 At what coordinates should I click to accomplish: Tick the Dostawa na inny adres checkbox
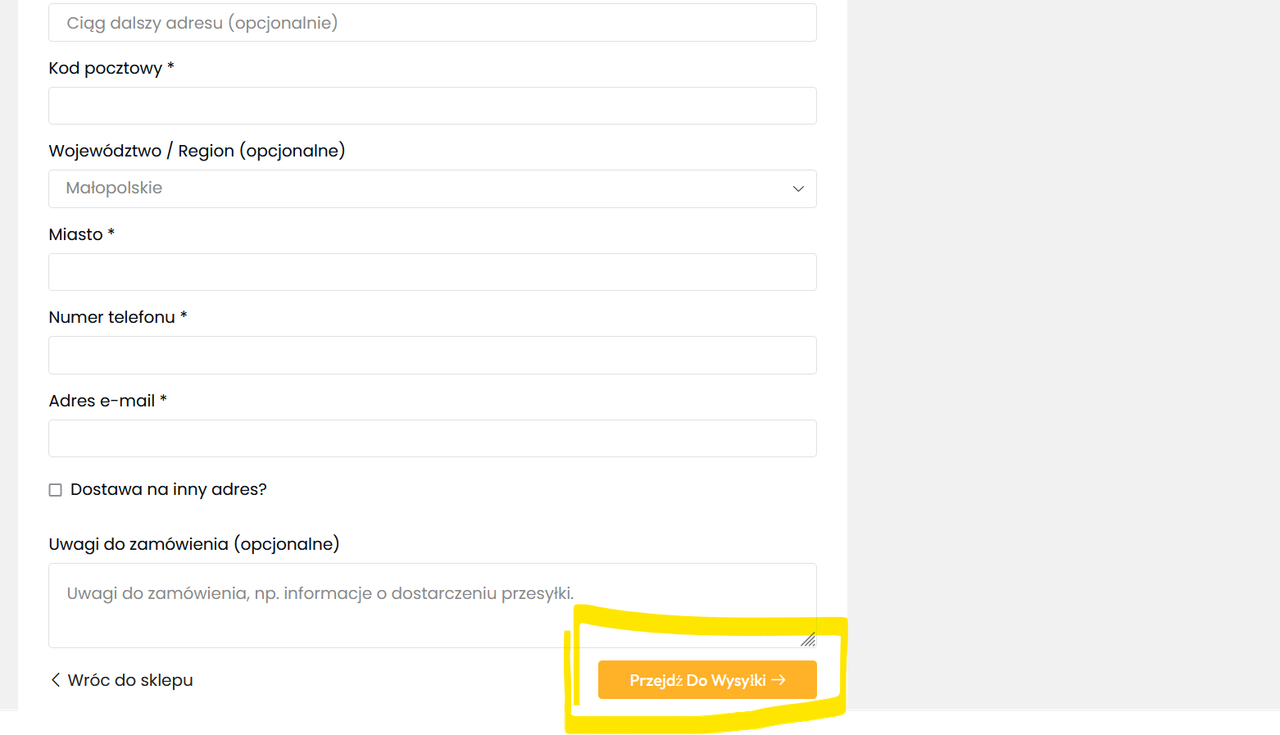(55, 490)
